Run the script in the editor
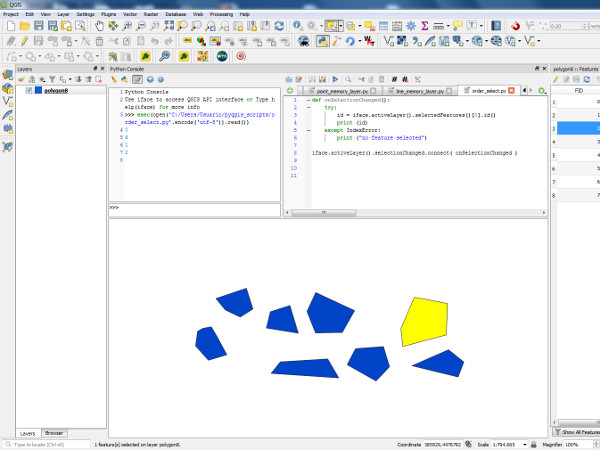 [335, 79]
